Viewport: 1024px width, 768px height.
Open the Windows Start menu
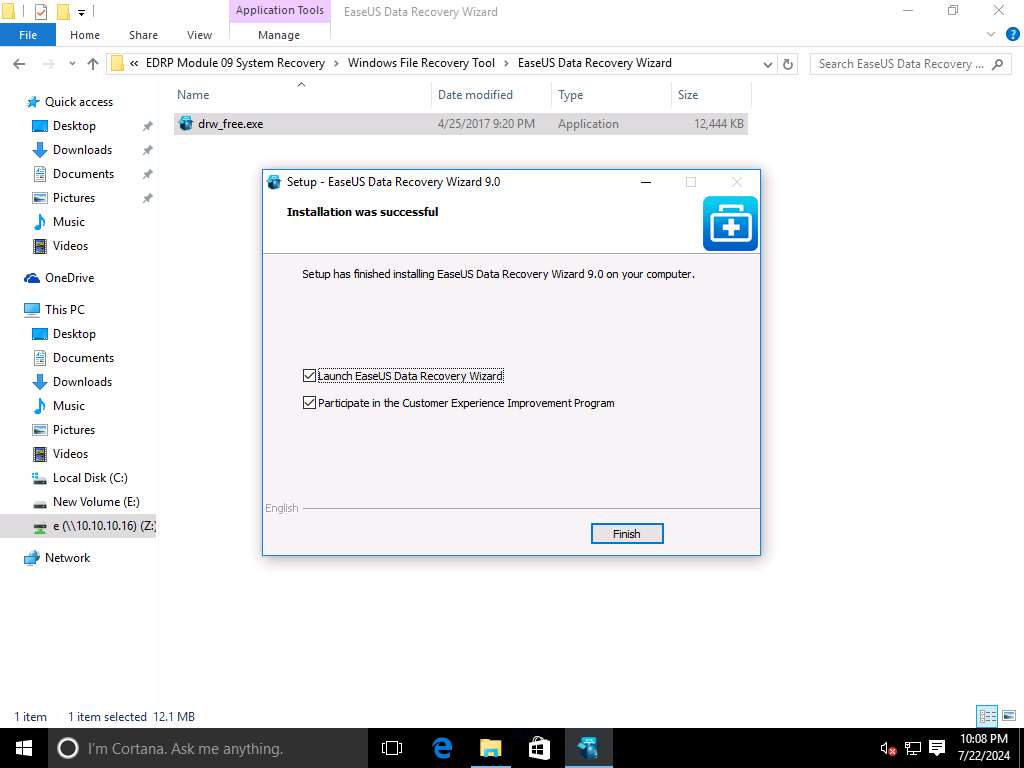[x=24, y=748]
